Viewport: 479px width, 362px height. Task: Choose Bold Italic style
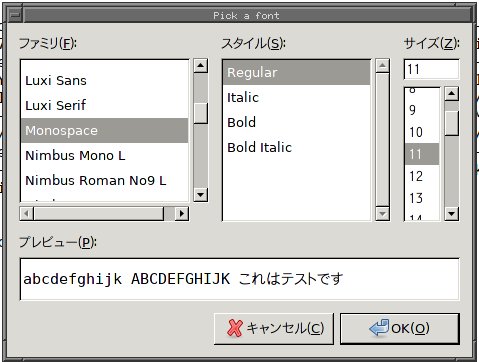coord(296,147)
